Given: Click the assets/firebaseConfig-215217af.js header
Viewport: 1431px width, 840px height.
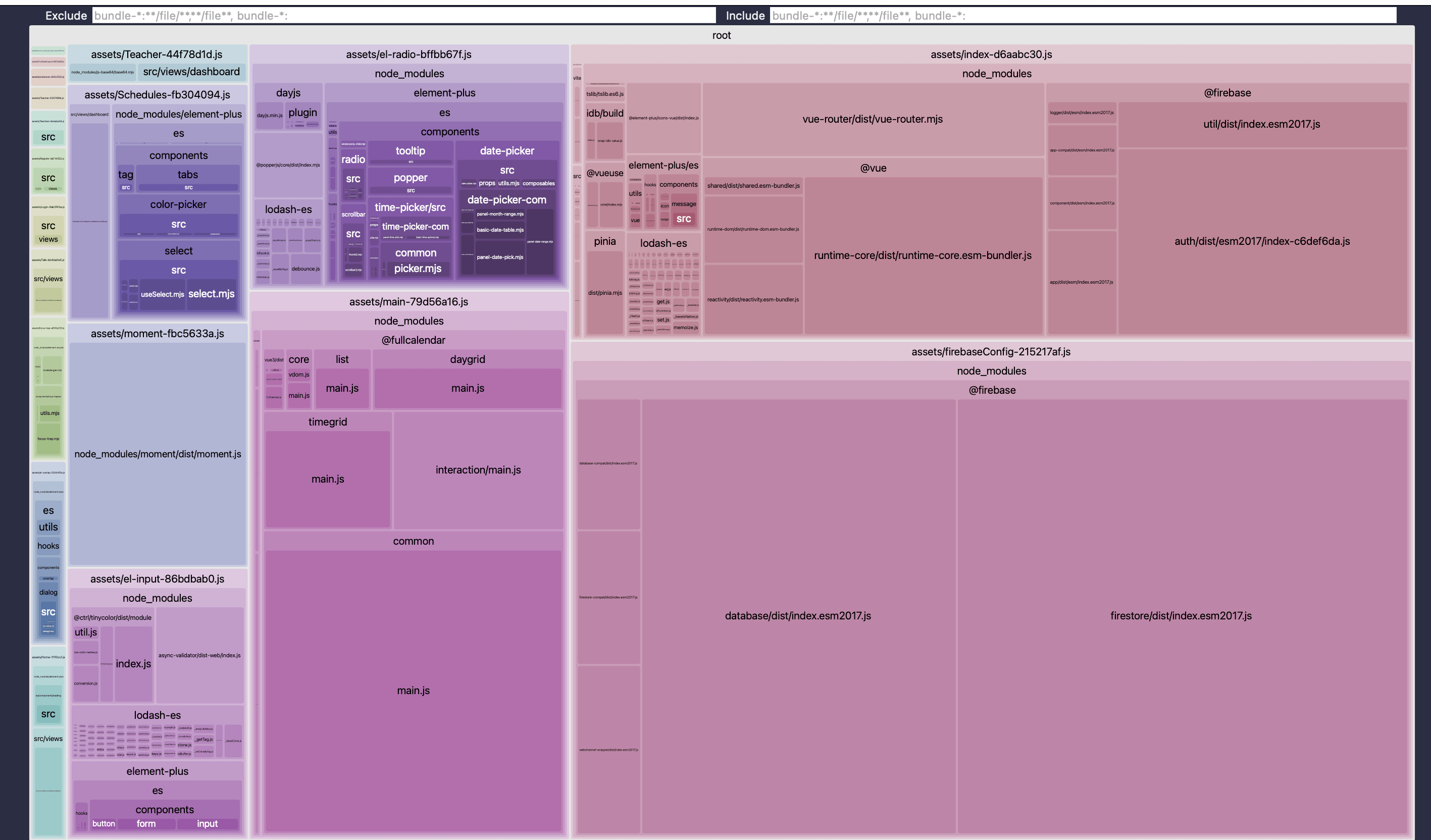Looking at the screenshot, I should pos(991,351).
